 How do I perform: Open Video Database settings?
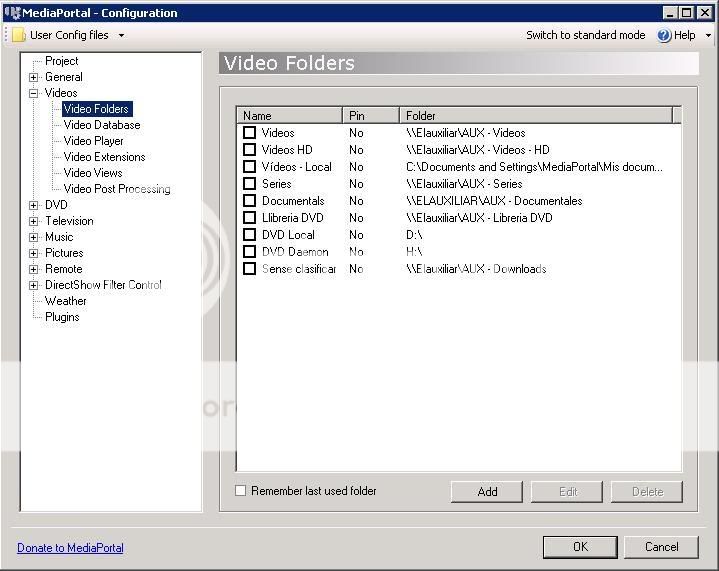(102, 125)
